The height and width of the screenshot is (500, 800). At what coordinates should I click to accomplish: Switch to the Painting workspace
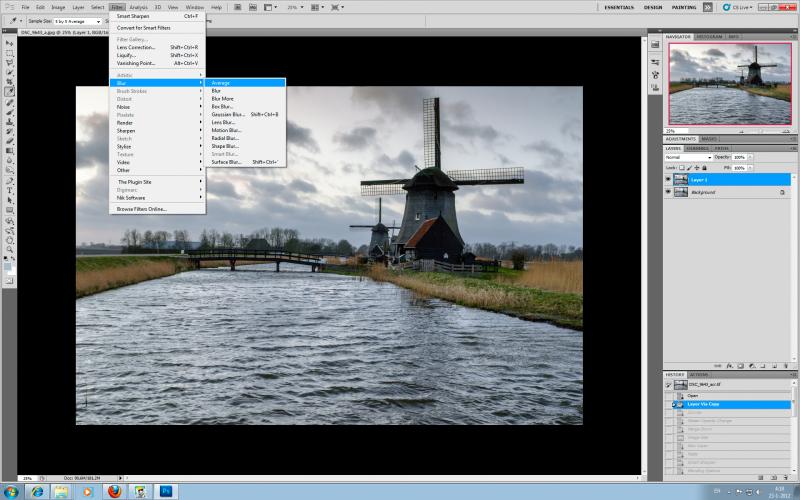[x=684, y=8]
